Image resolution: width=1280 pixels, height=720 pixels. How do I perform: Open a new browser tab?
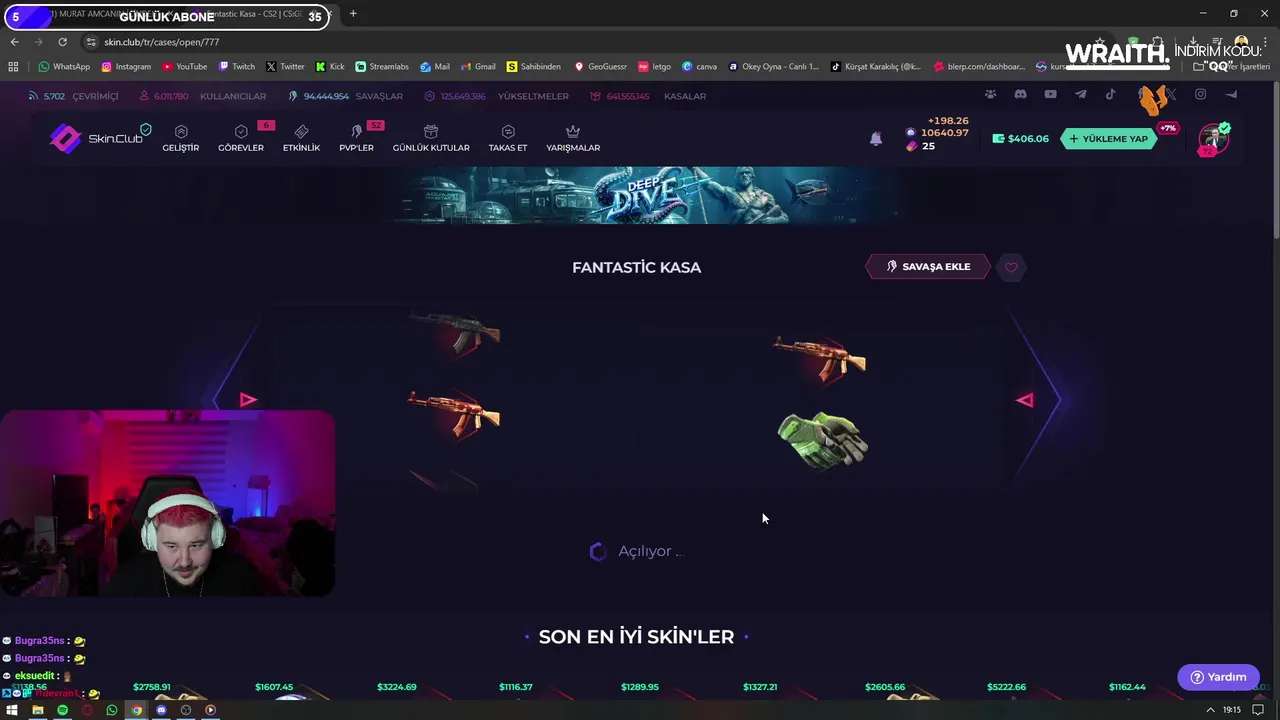click(x=353, y=14)
